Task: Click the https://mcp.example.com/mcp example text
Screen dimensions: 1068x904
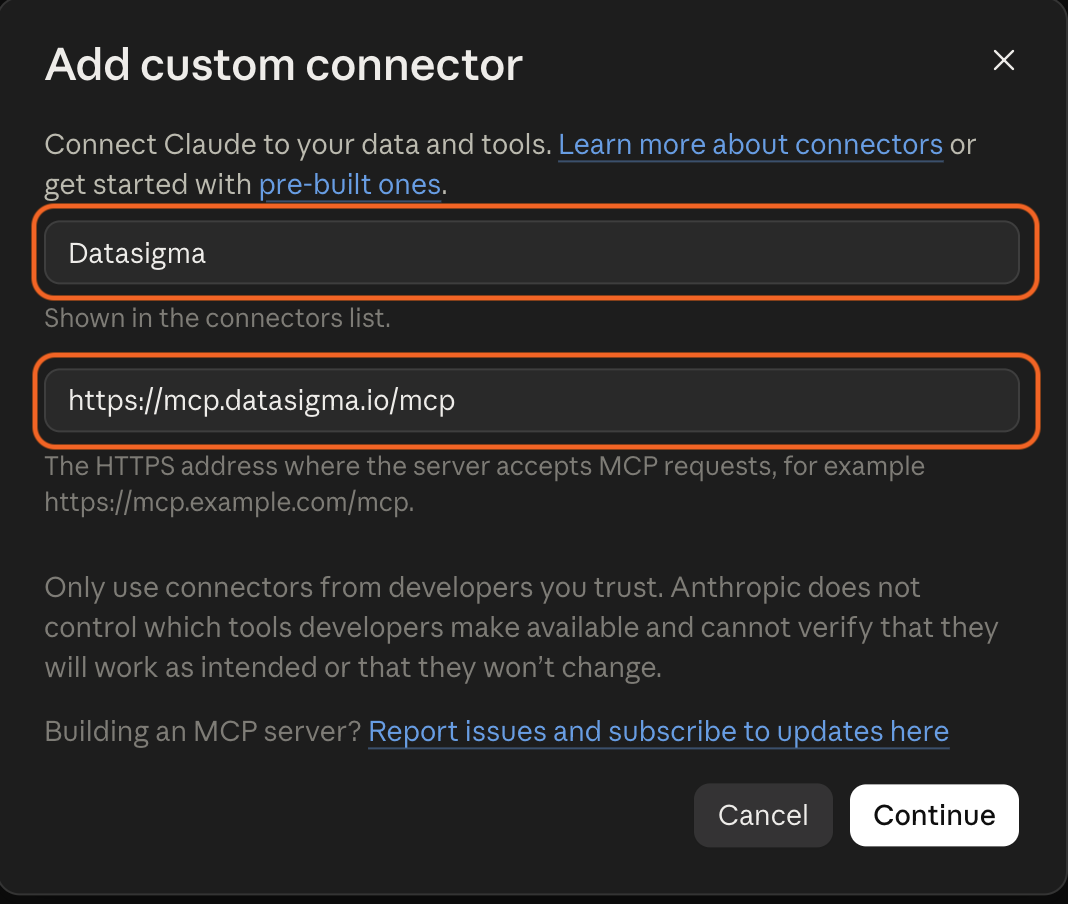Action: point(229,502)
